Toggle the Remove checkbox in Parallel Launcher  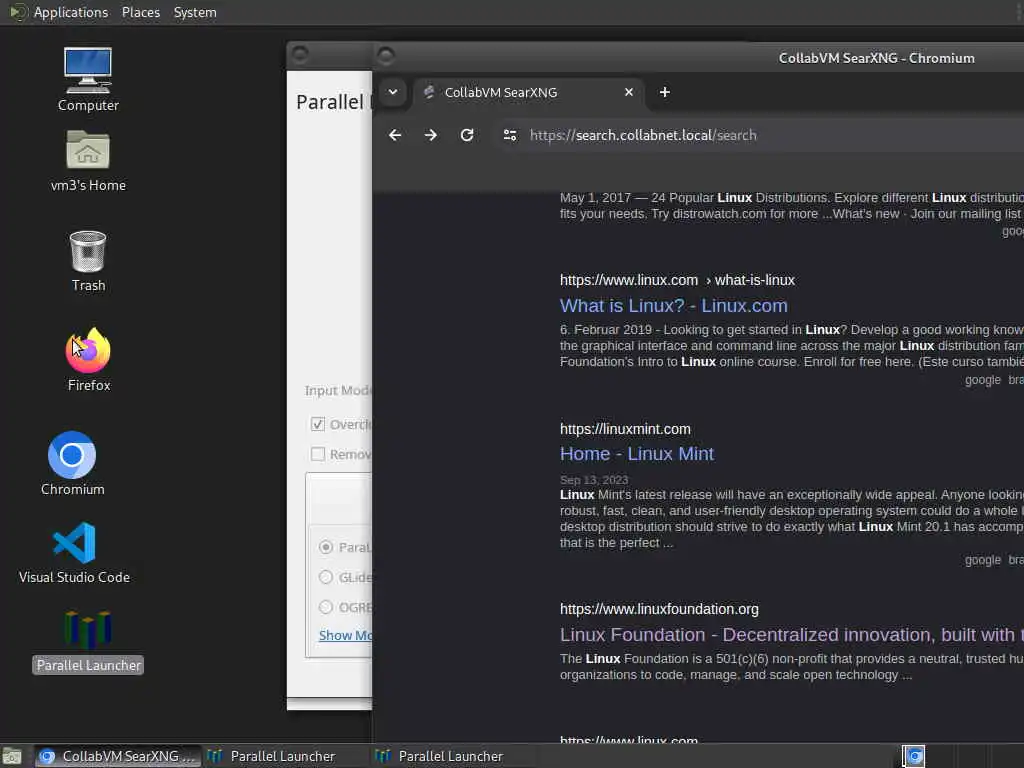click(x=318, y=454)
